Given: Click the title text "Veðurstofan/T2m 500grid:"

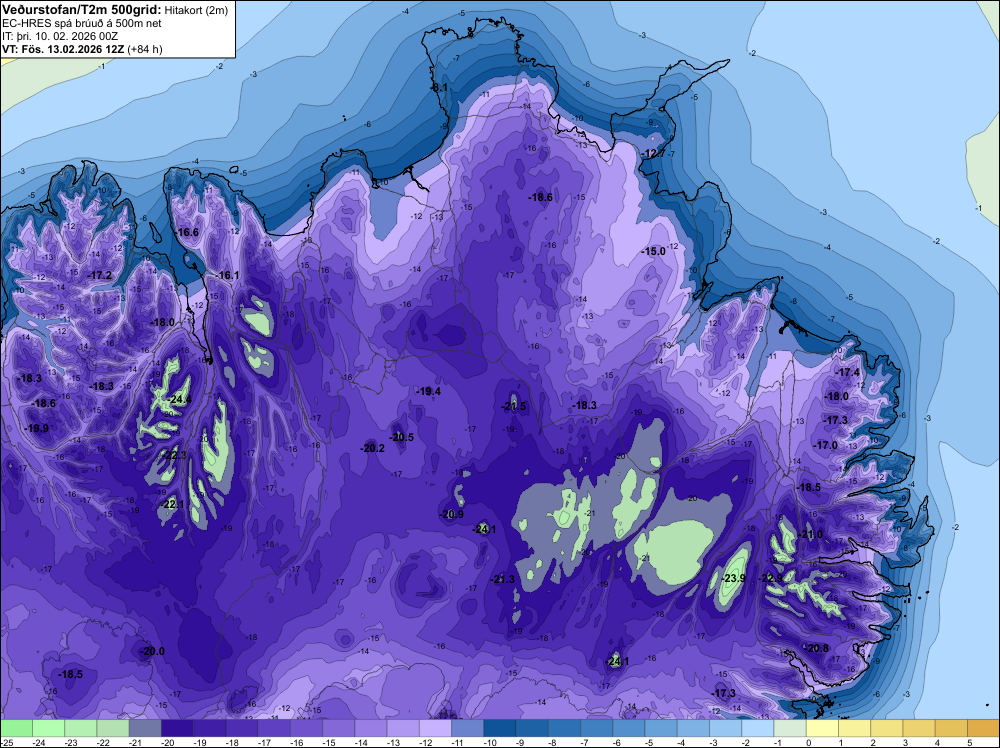Looking at the screenshot, I should 82,10.
